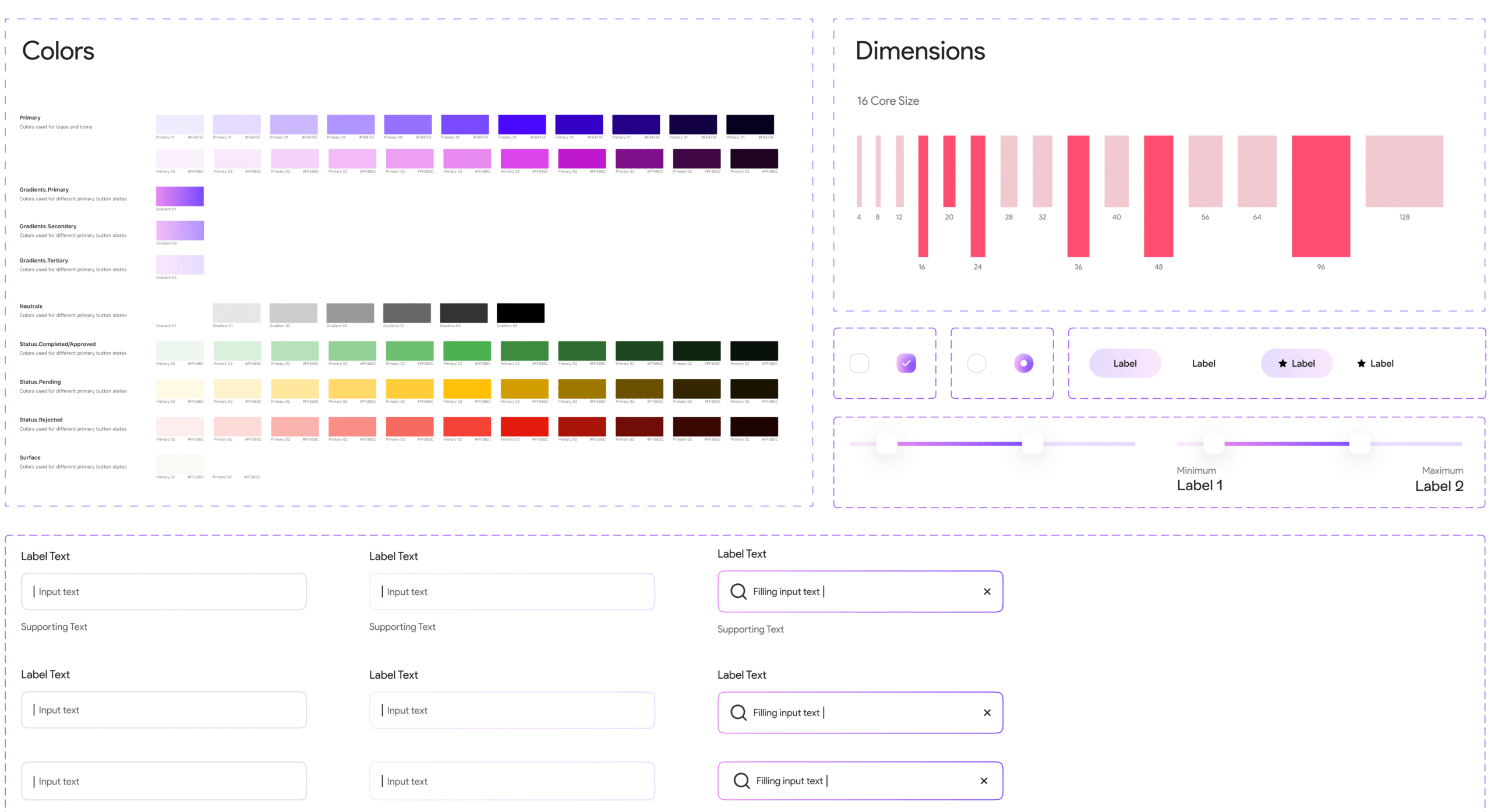
Task: Uncheck the purple checked checkbox
Action: tap(906, 363)
